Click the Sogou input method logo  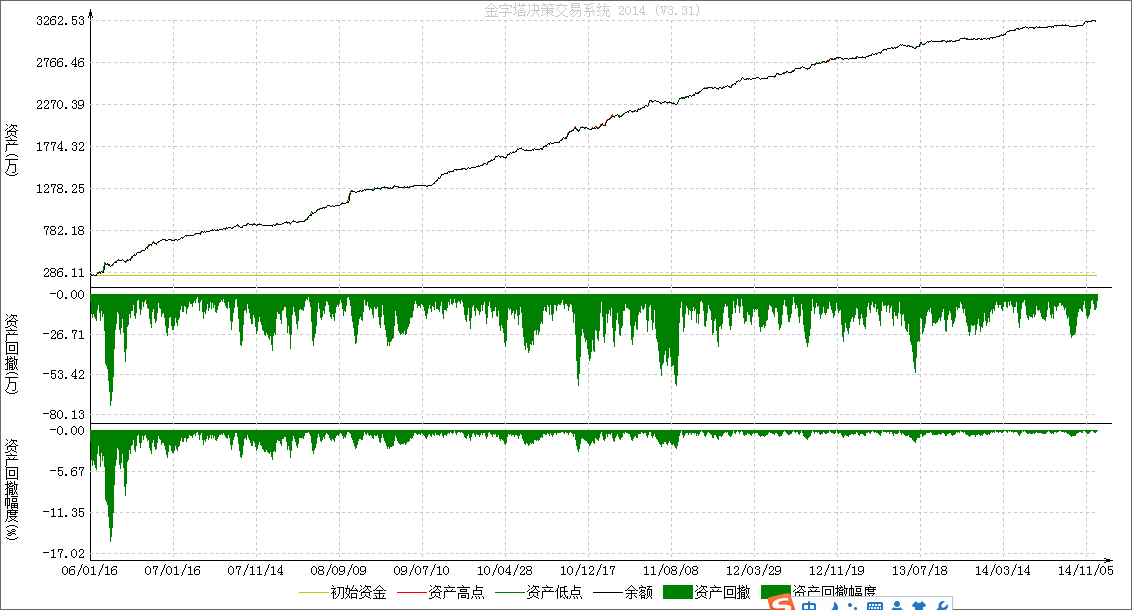click(x=780, y=604)
